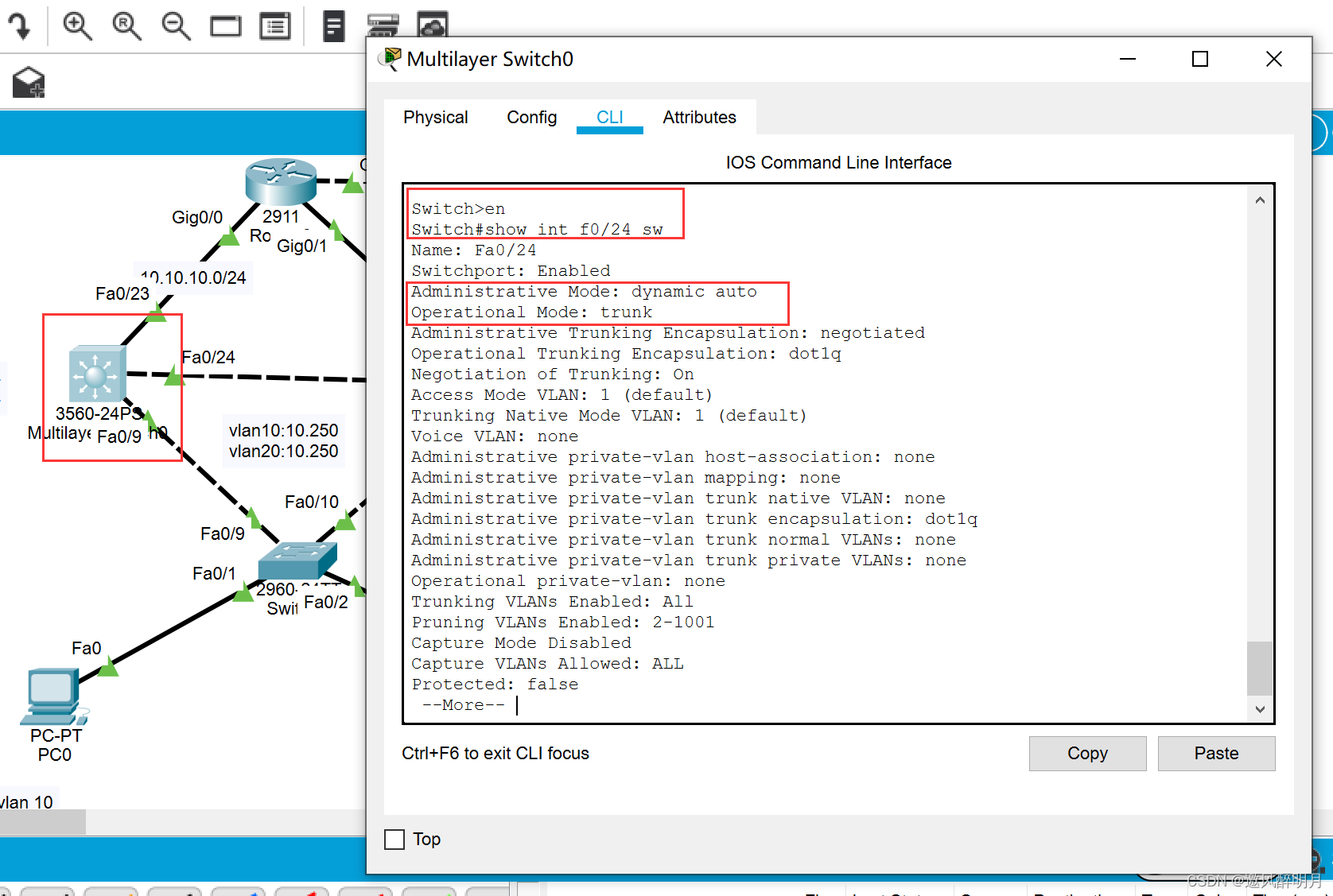The image size is (1333, 896).
Task: Click the Zoom Out magnifier icon
Action: 176,26
